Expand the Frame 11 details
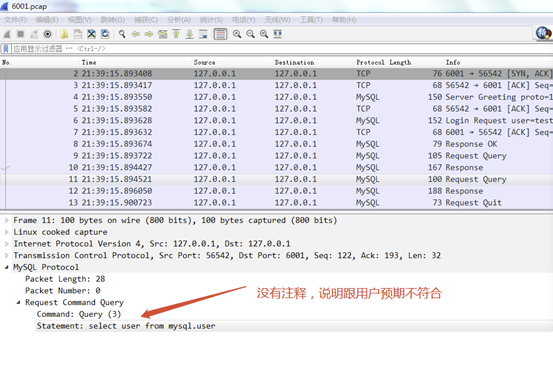 7,220
